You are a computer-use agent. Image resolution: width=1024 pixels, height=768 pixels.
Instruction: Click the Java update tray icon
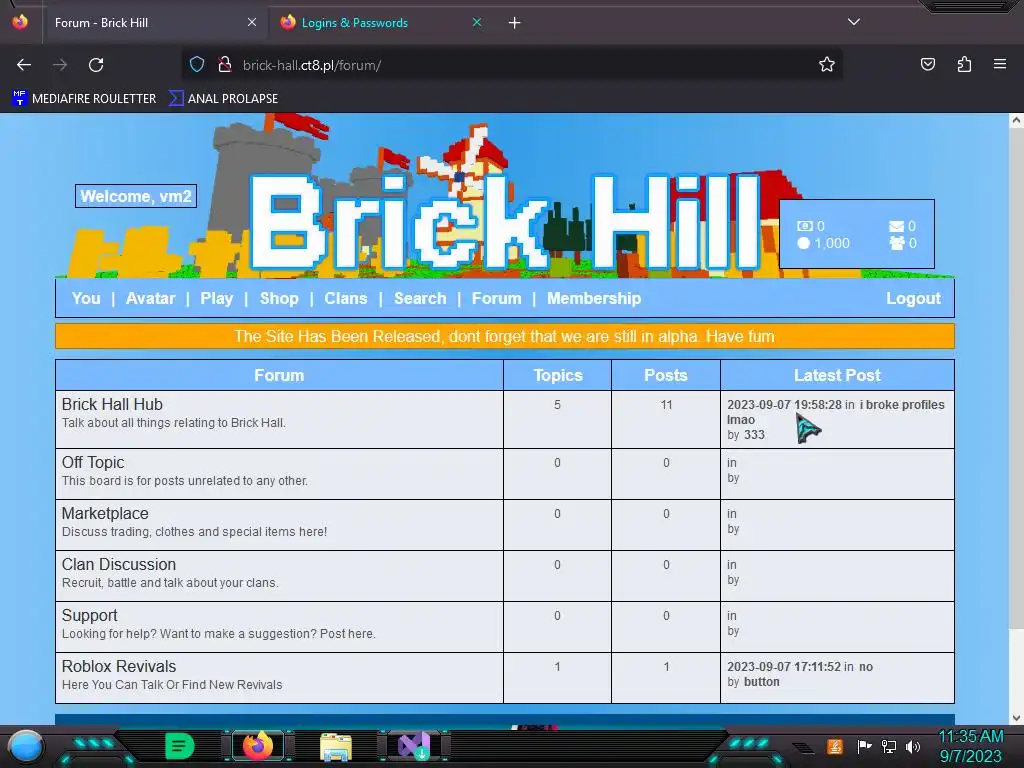[x=835, y=746]
